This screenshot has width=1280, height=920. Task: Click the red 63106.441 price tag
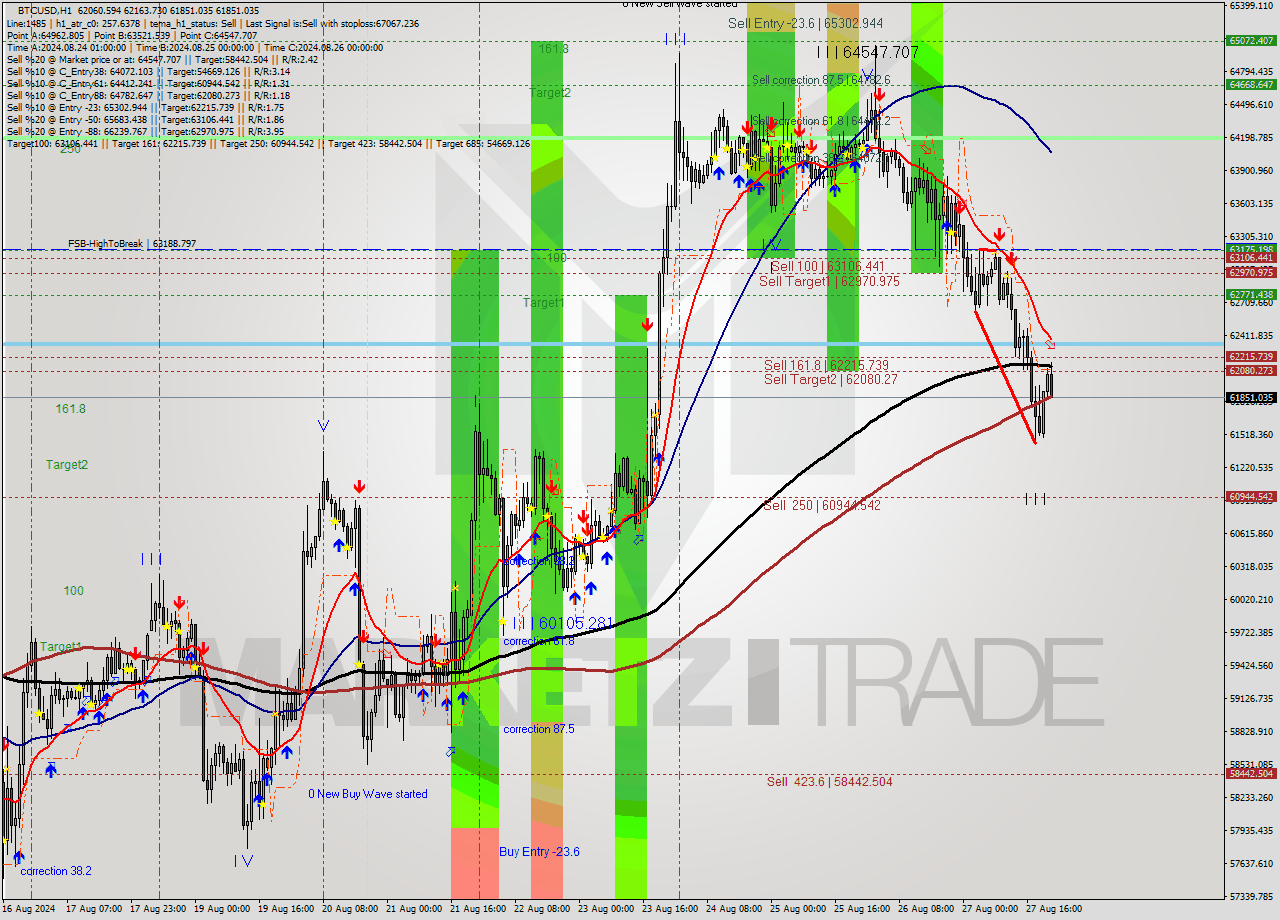(1250, 257)
